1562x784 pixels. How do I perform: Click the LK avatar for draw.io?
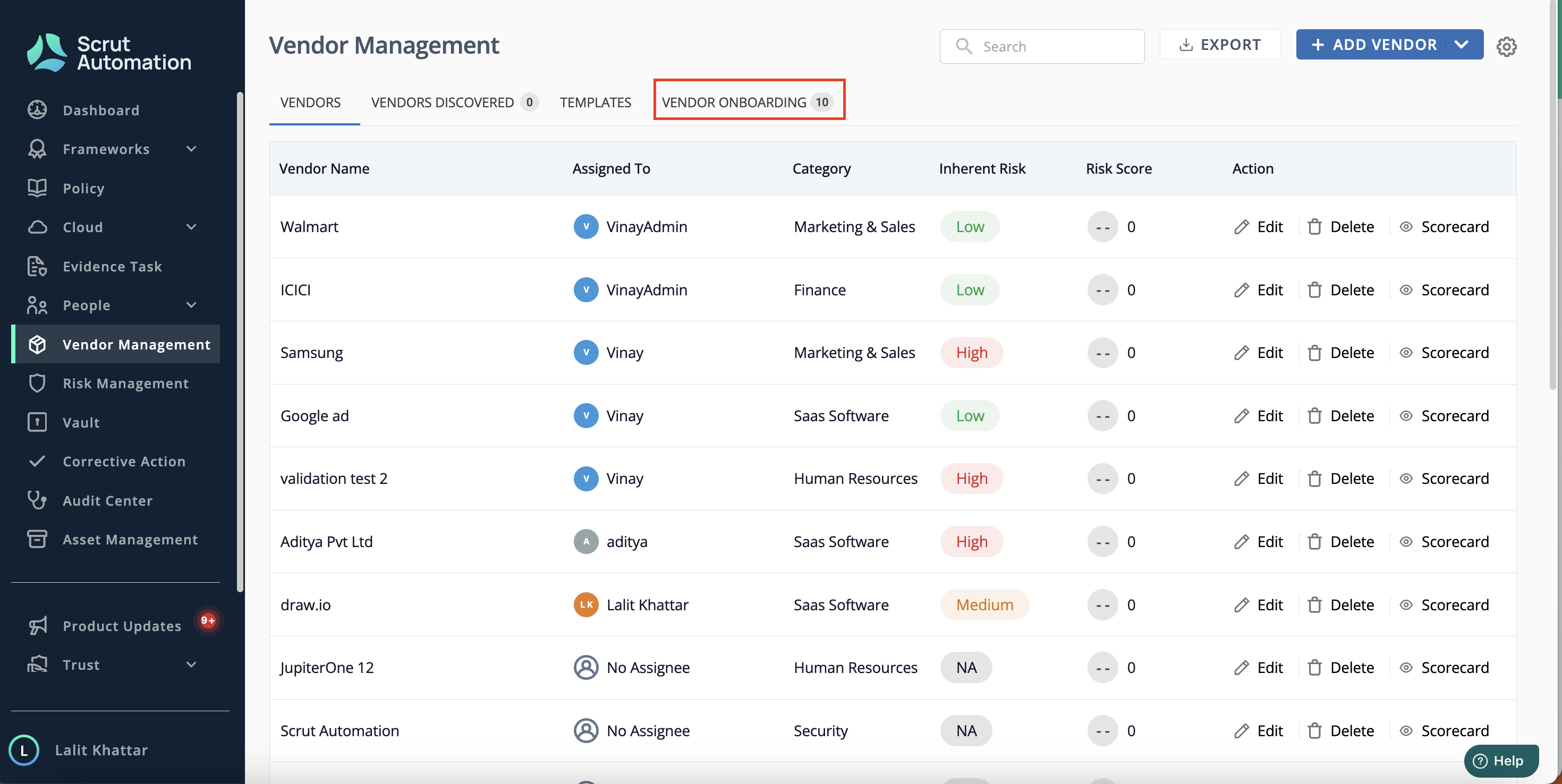[x=585, y=604]
